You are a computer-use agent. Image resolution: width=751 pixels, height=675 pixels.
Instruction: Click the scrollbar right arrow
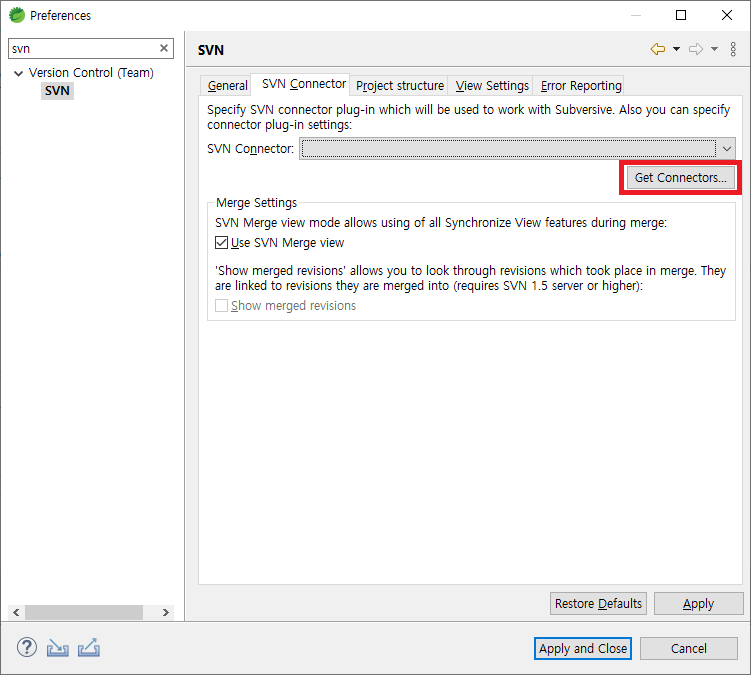coord(166,612)
